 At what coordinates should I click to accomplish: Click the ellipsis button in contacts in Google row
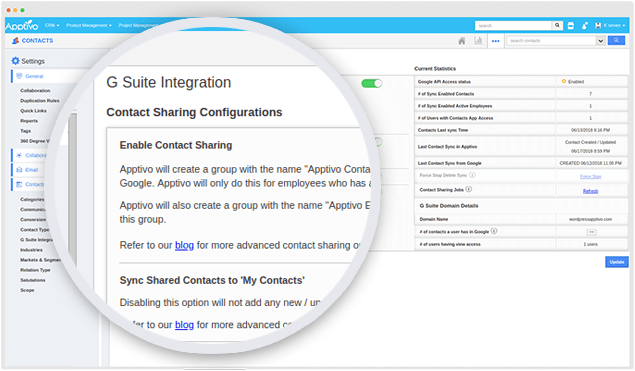[591, 232]
